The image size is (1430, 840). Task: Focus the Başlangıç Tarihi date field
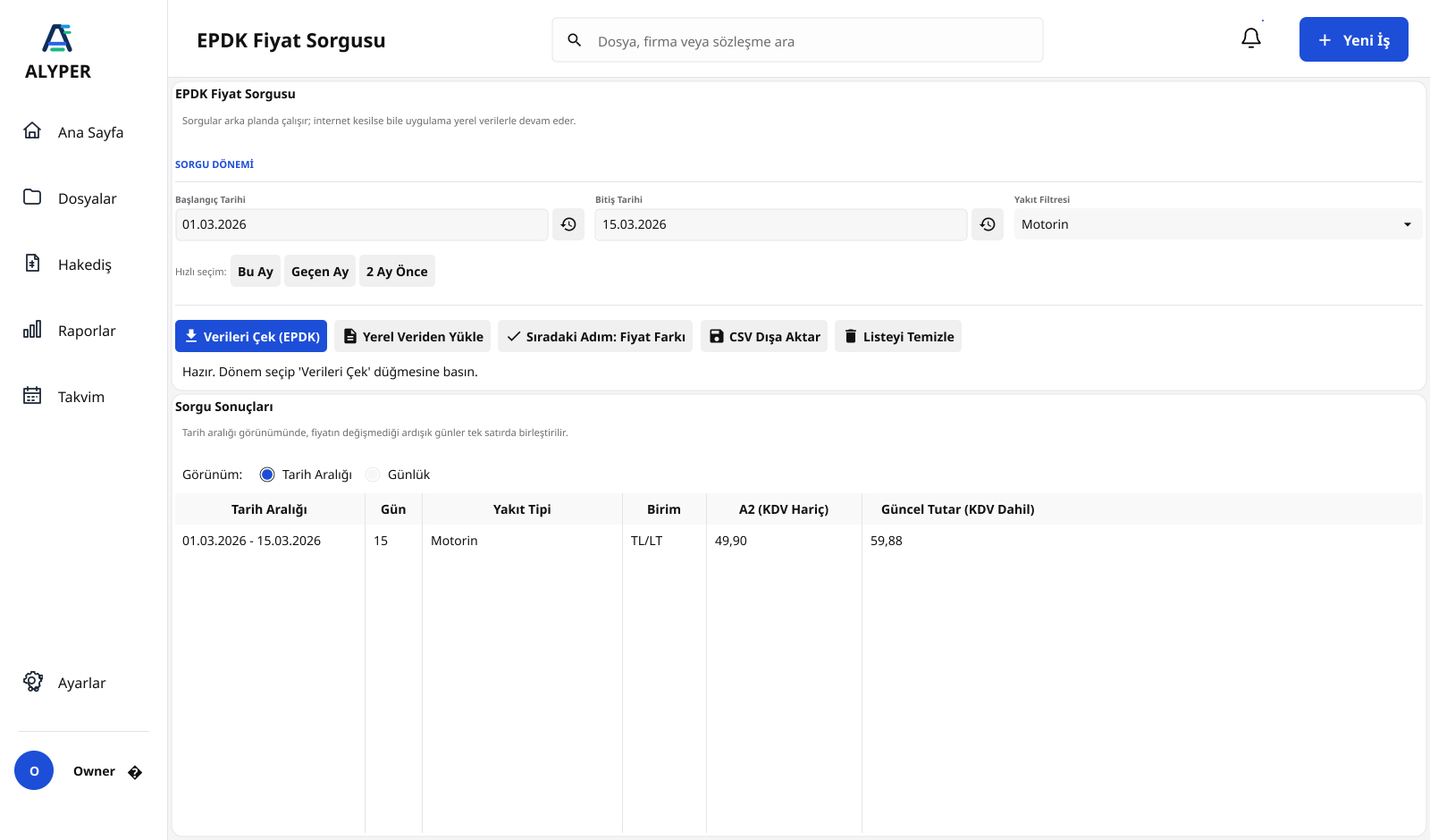tap(361, 224)
